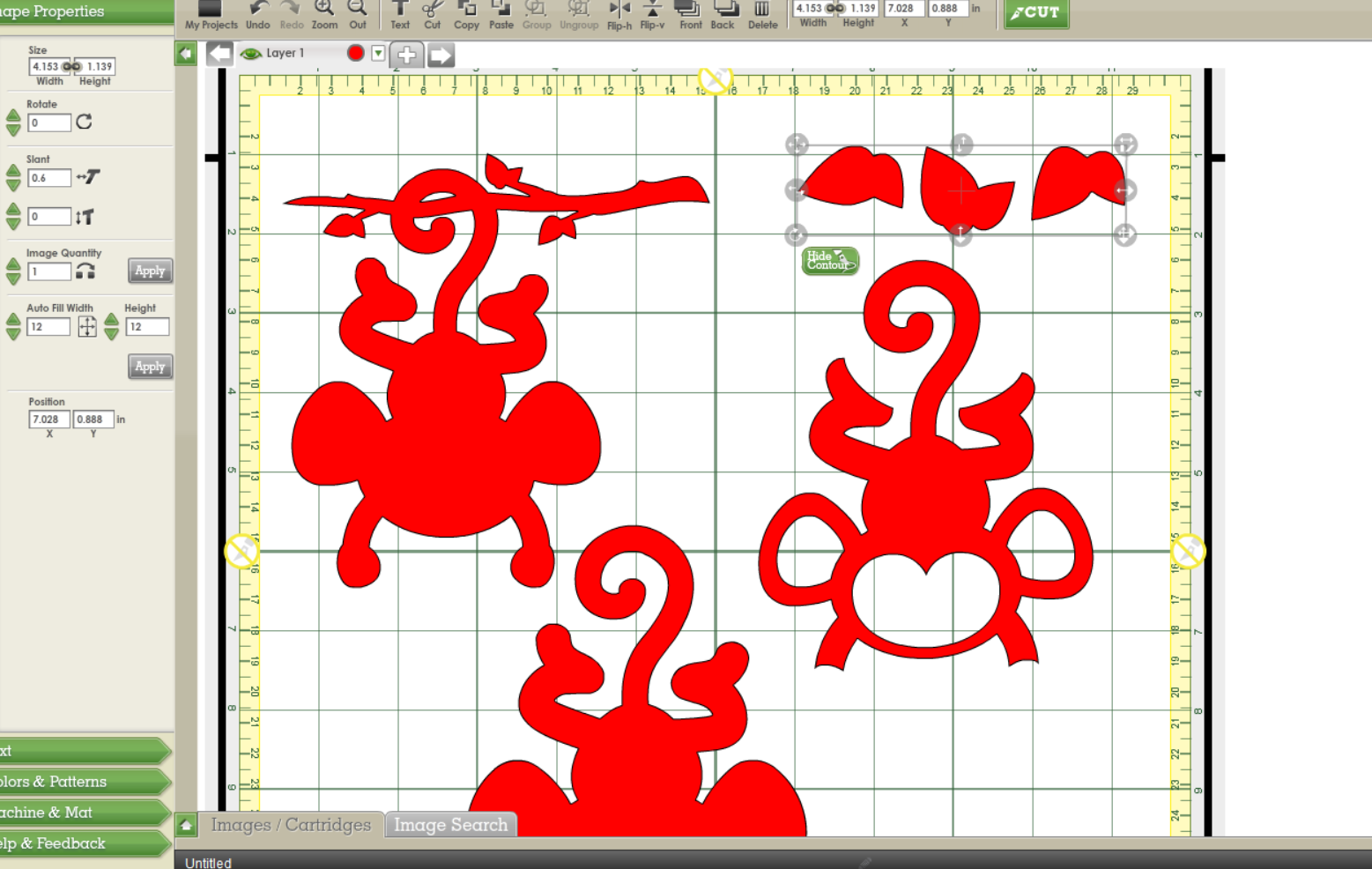Expand the Colors & Patterns panel
This screenshot has height=869, width=1372.
(84, 782)
